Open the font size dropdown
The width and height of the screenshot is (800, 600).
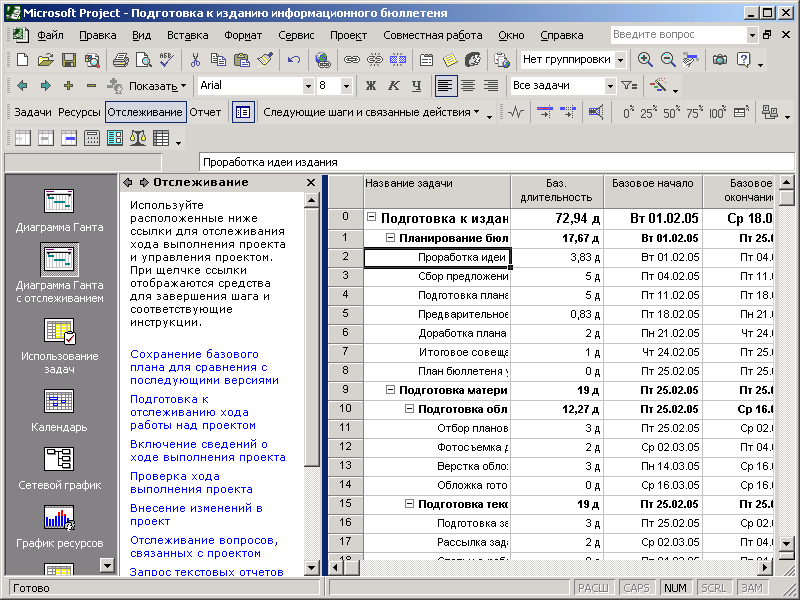[x=346, y=86]
